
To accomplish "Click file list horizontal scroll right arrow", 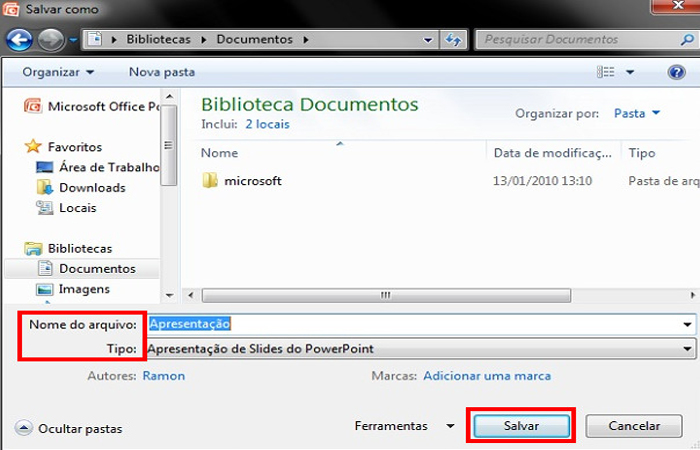I will (x=692, y=295).
